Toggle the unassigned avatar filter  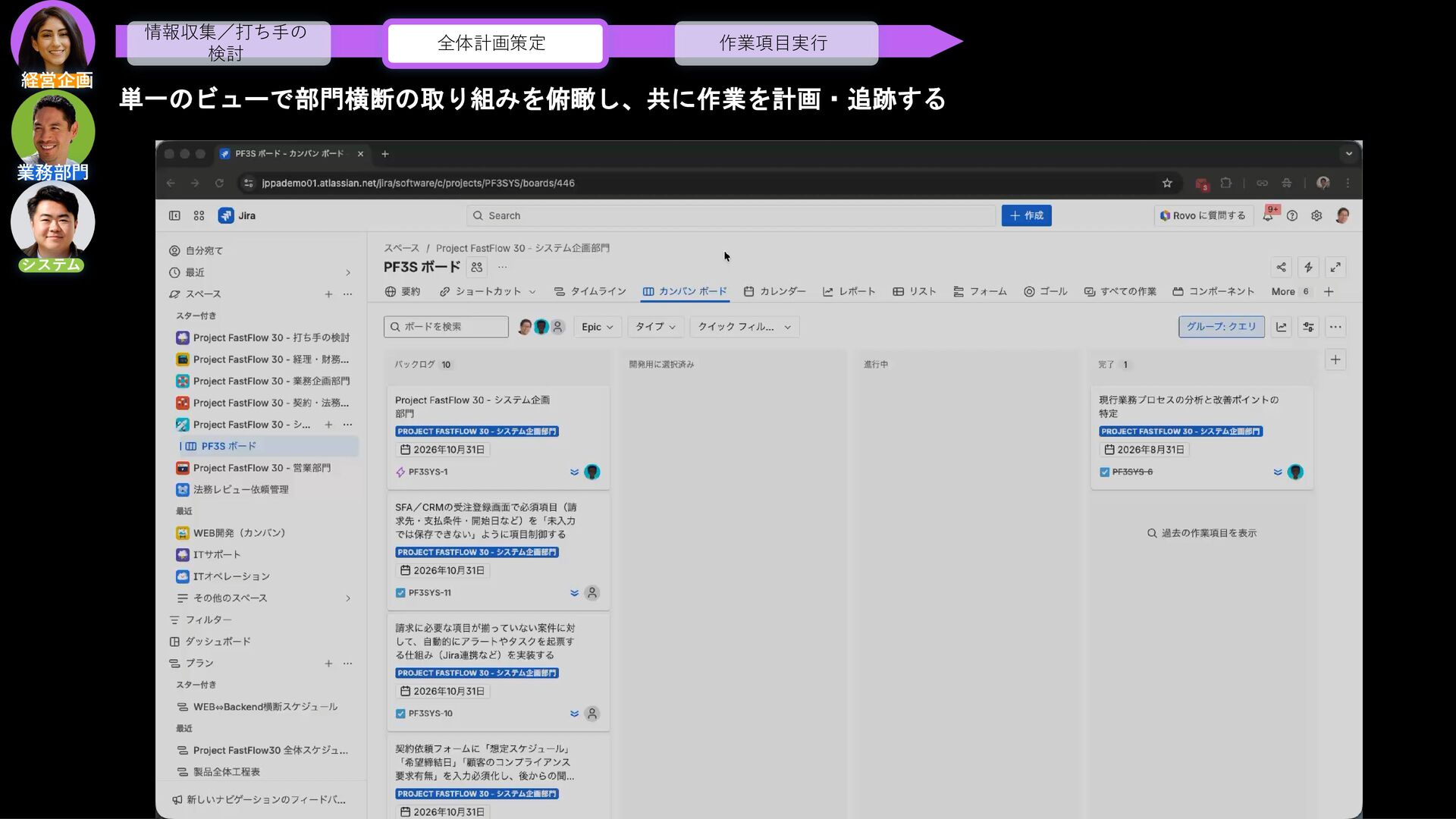tap(558, 327)
